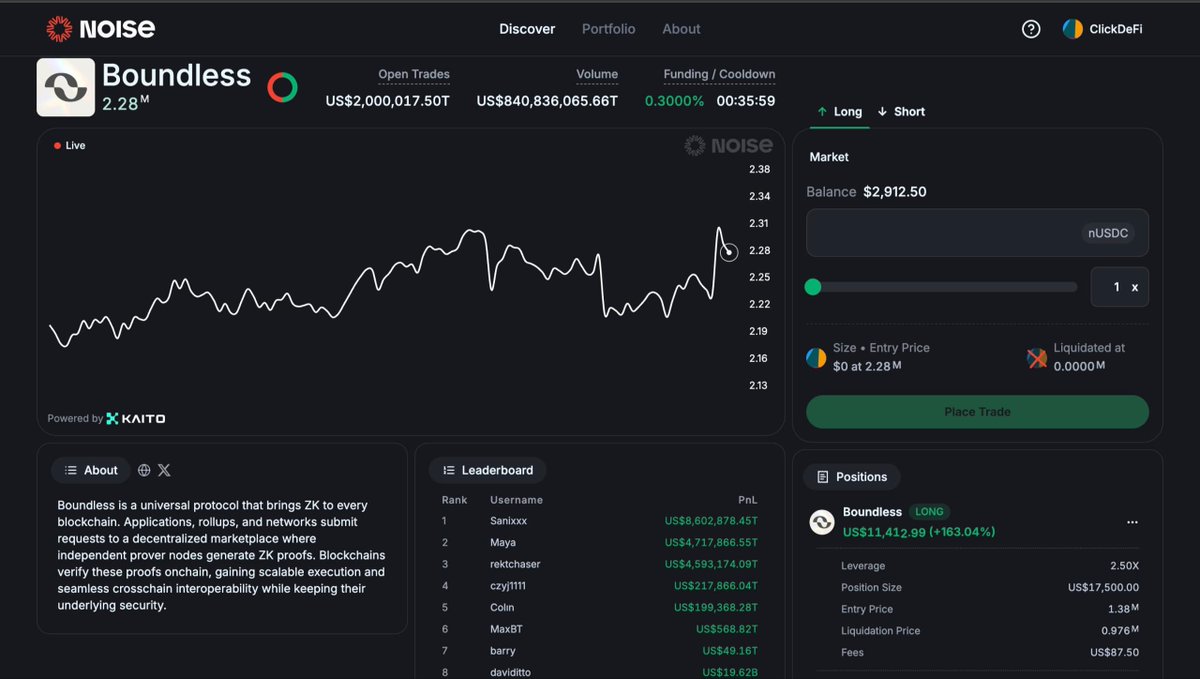Click the white cursor dot on the chart line
Viewport: 1200px width, 679px height.
tap(729, 253)
